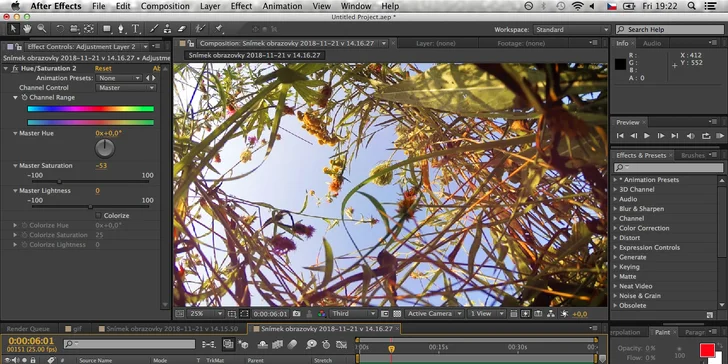Select the Pan Behind anchor point tool
728x364 pixels.
(89, 29)
